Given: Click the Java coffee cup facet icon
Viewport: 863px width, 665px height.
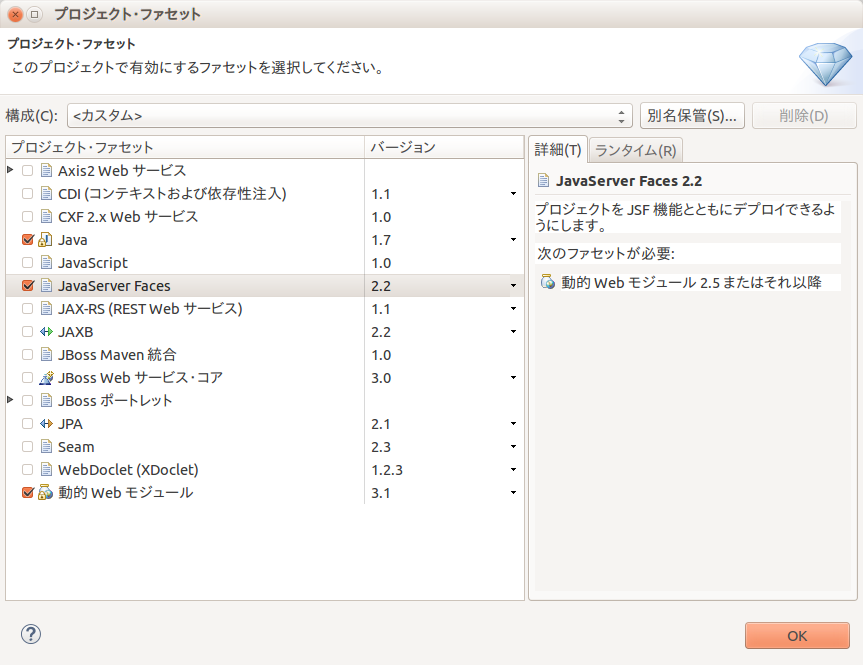Looking at the screenshot, I should 43,240.
